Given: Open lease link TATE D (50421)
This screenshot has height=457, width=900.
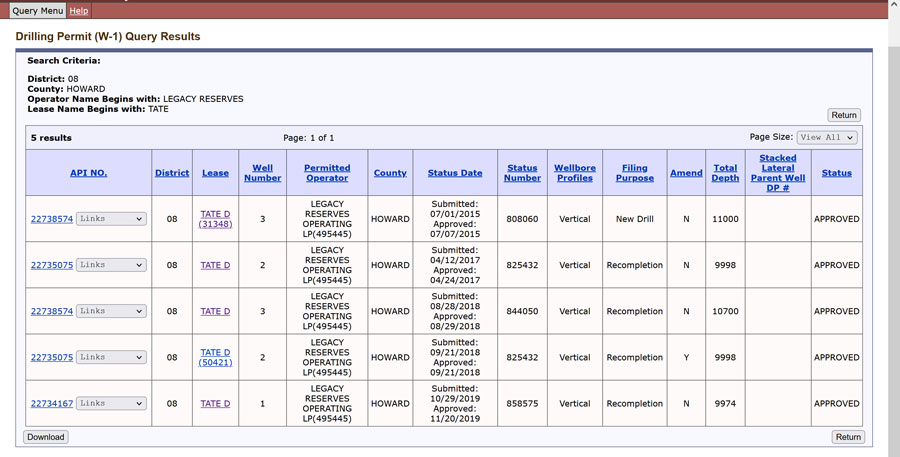Looking at the screenshot, I should [215, 357].
